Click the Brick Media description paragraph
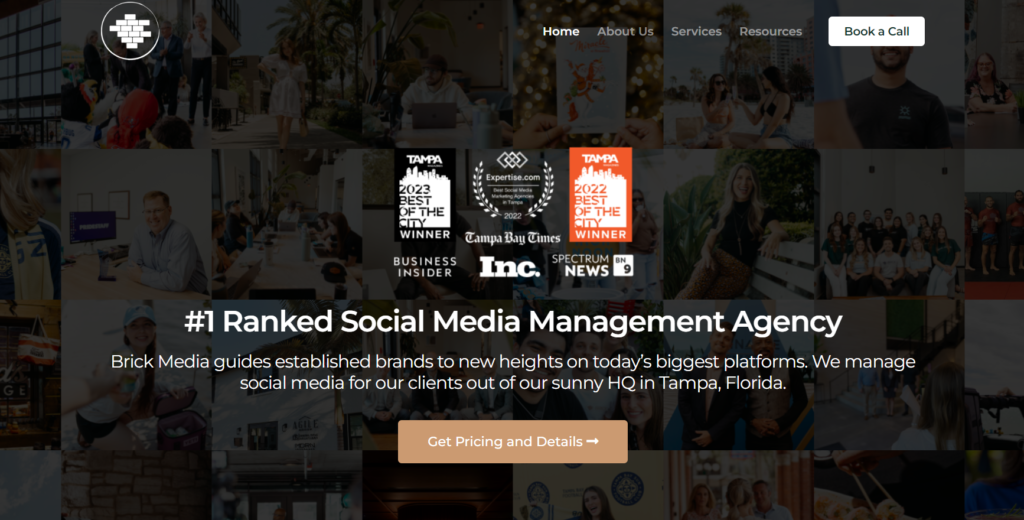This screenshot has height=520, width=1024. pyautogui.click(x=513, y=372)
